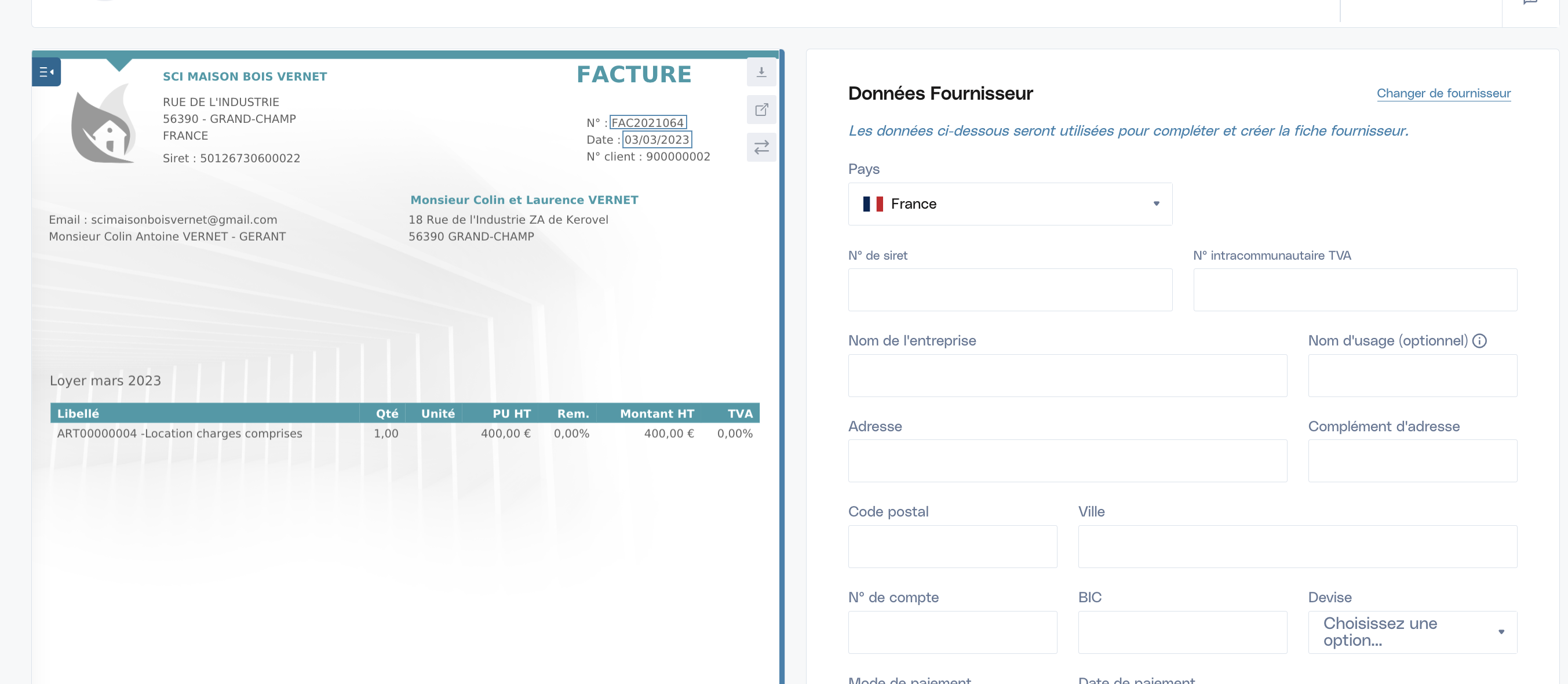Click the BIC input field
1568x684 pixels.
coord(1182,632)
